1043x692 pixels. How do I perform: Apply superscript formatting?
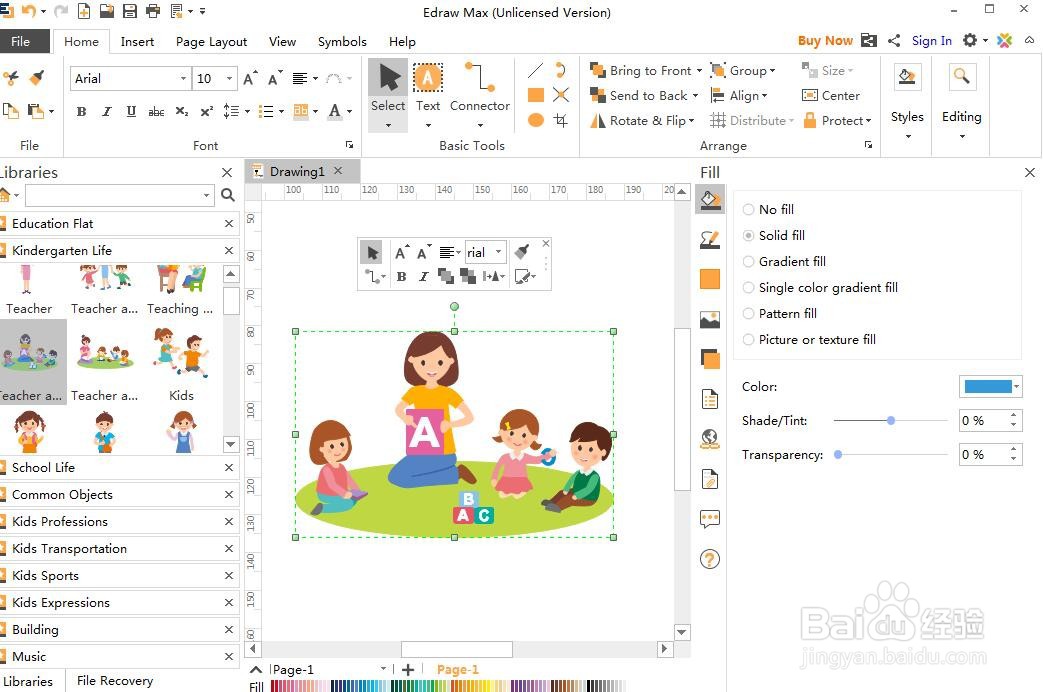pyautogui.click(x=207, y=111)
